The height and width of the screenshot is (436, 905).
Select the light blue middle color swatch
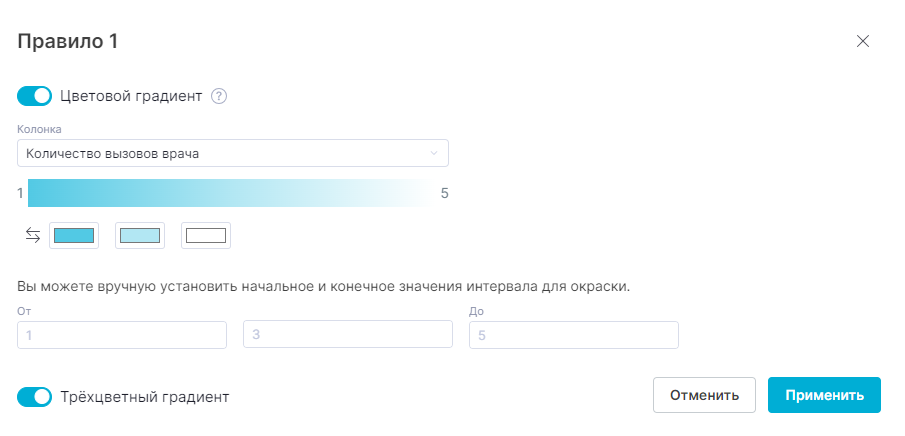(x=140, y=236)
